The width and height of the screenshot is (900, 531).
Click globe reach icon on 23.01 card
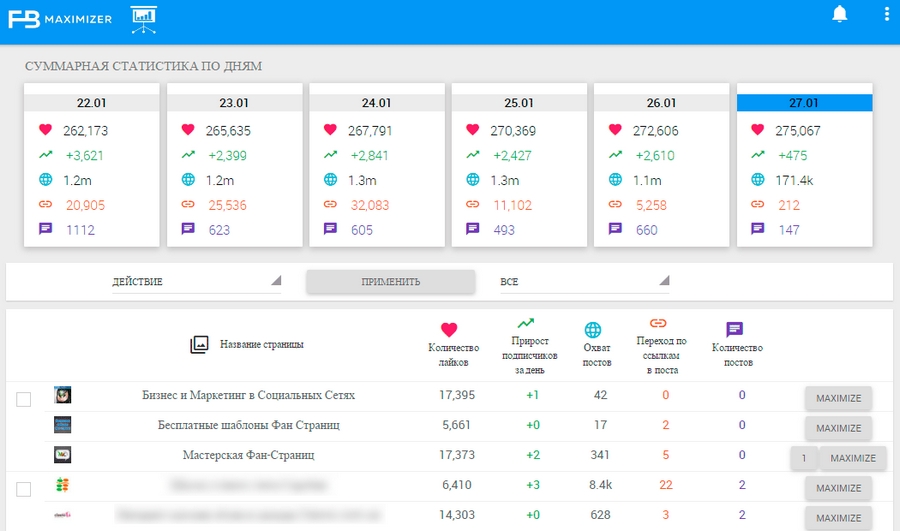pyautogui.click(x=188, y=180)
